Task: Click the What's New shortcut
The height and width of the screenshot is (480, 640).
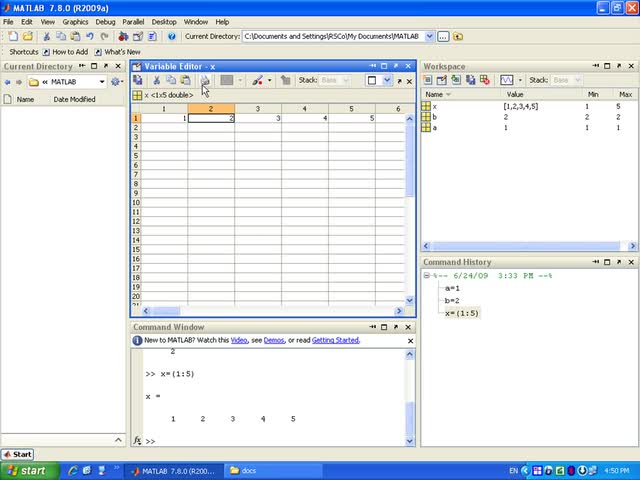Action: (118, 52)
